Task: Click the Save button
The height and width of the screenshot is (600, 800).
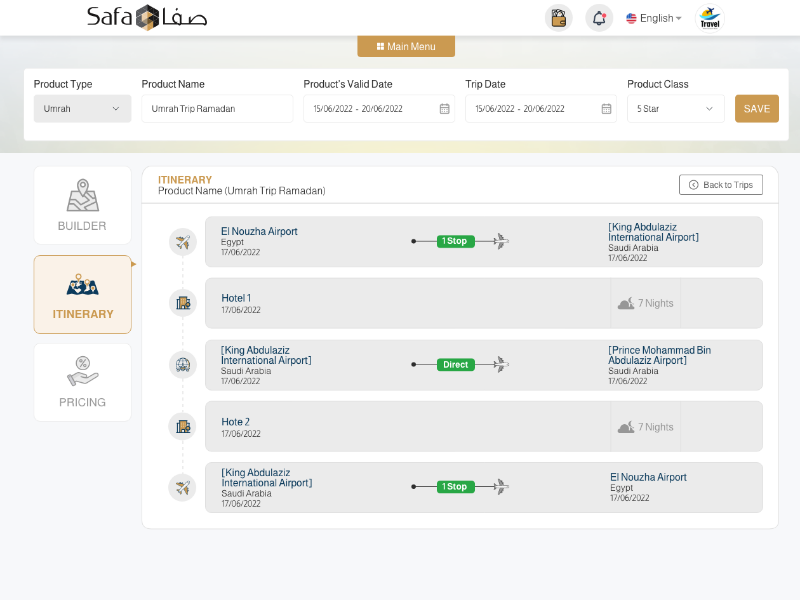Action: coord(756,109)
